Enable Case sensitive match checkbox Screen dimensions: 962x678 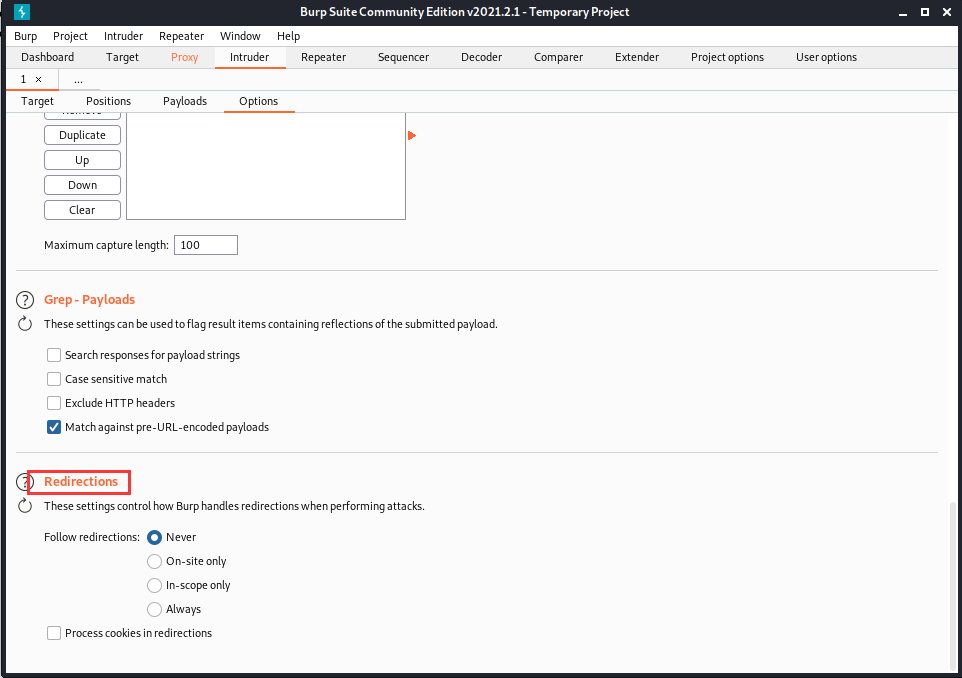pyautogui.click(x=54, y=379)
